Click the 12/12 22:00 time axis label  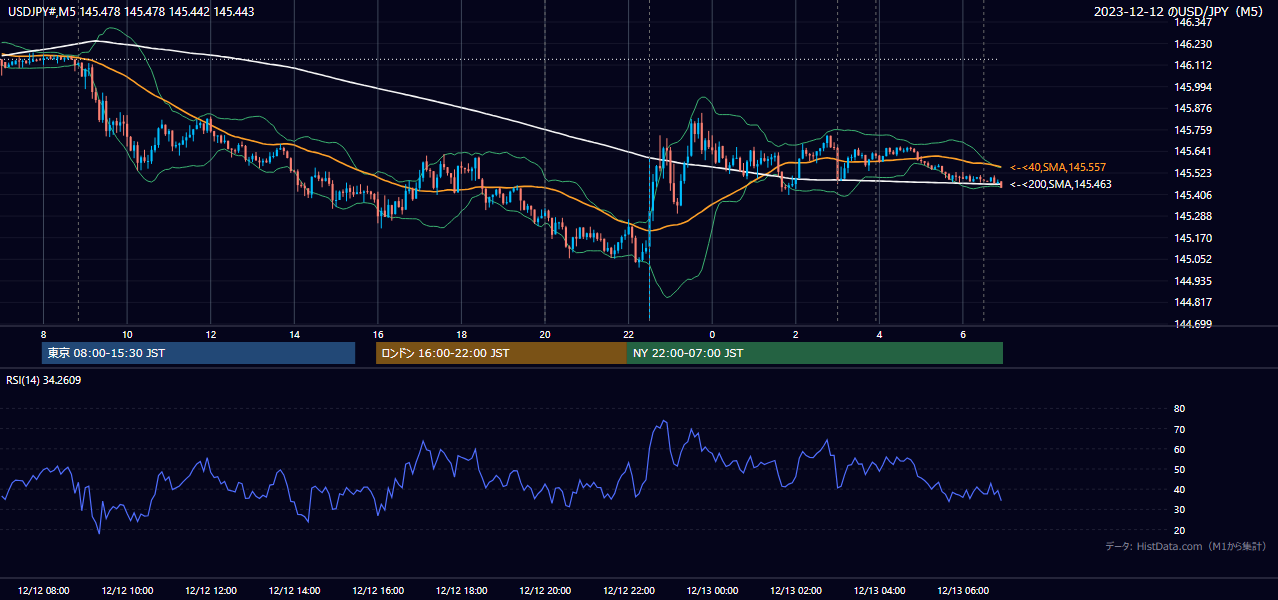[628, 591]
